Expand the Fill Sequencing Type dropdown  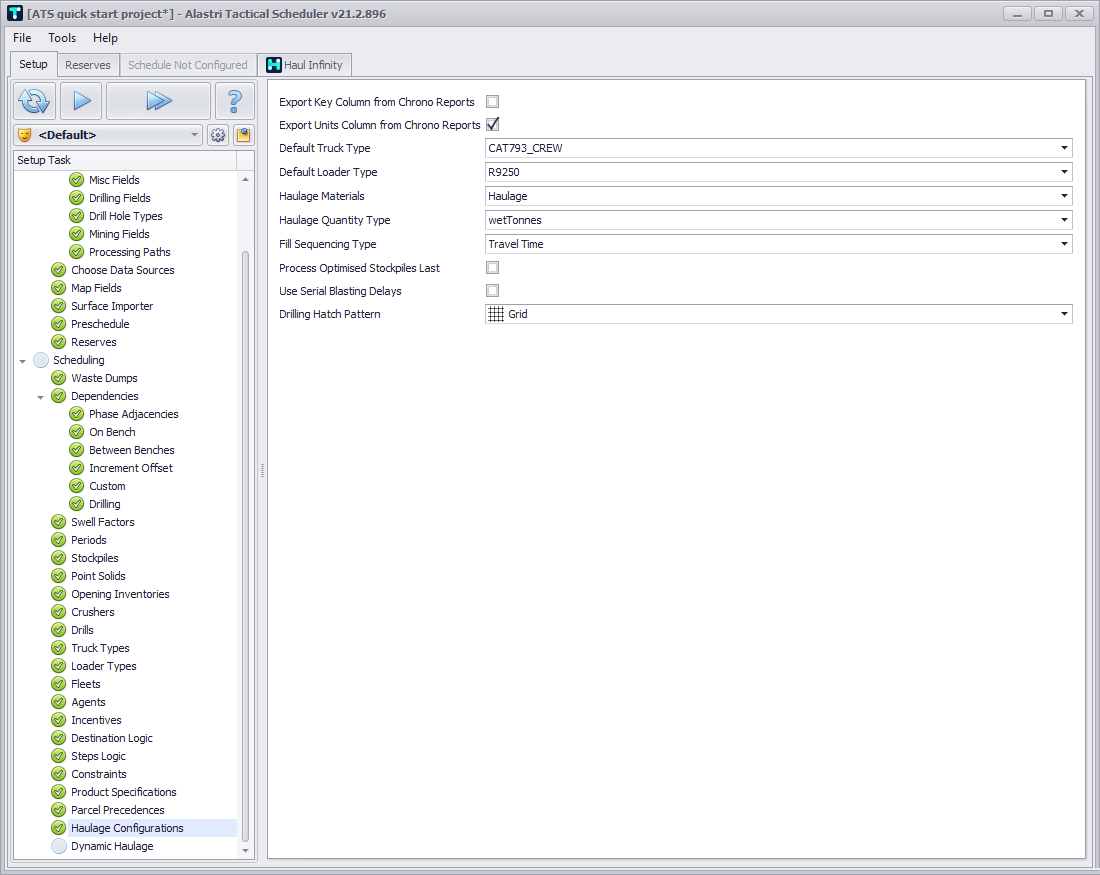pyautogui.click(x=1064, y=244)
